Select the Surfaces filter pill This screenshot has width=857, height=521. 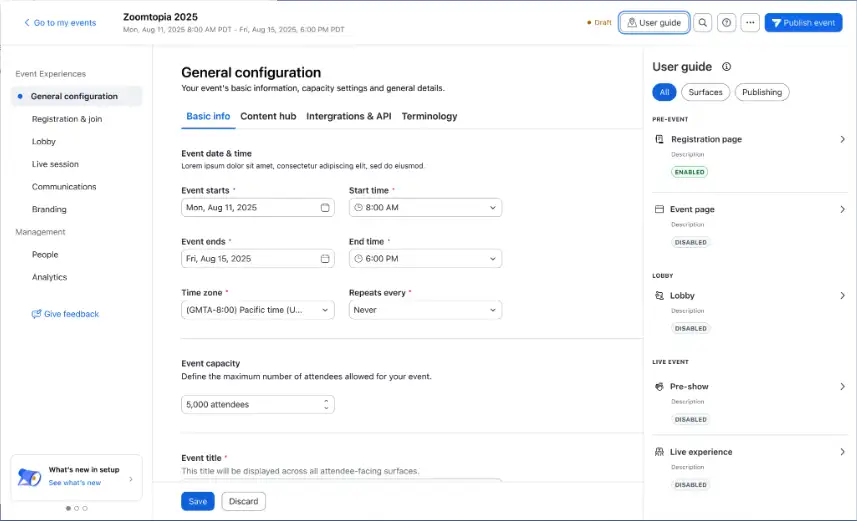(x=705, y=92)
